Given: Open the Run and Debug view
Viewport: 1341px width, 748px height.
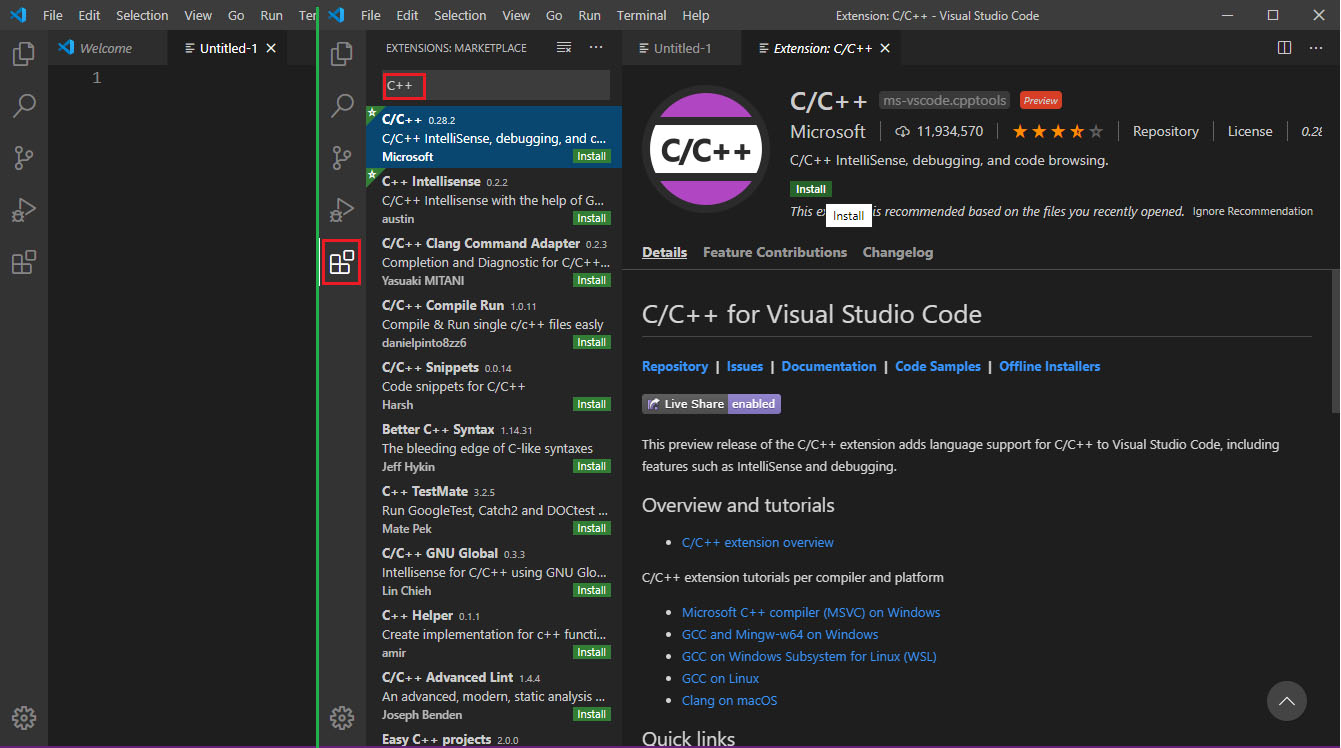Looking at the screenshot, I should point(342,210).
